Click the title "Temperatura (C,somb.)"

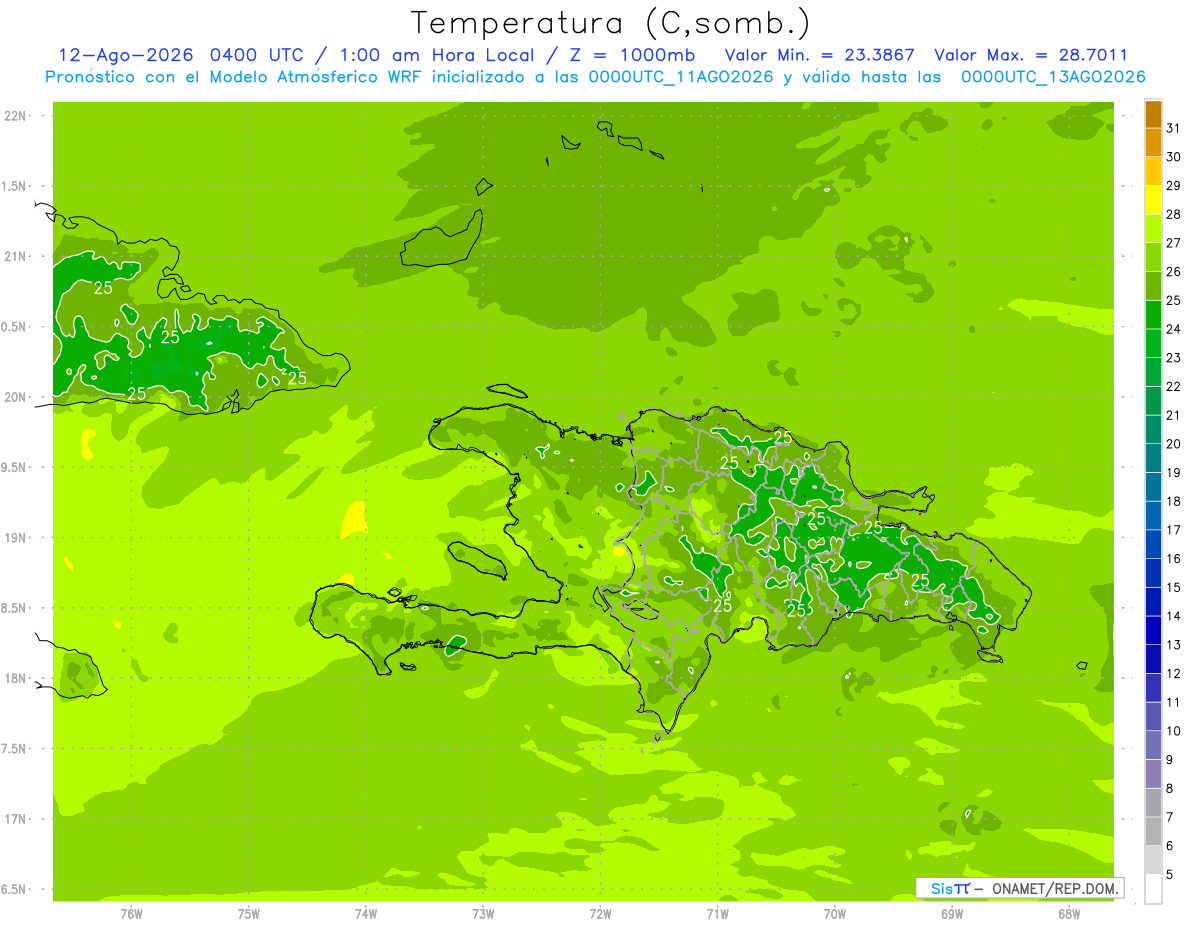click(x=611, y=24)
